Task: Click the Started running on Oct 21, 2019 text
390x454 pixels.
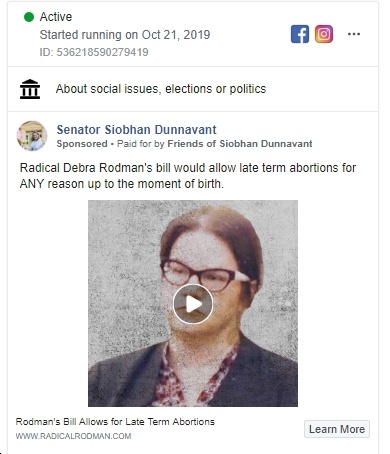Action: click(x=125, y=35)
